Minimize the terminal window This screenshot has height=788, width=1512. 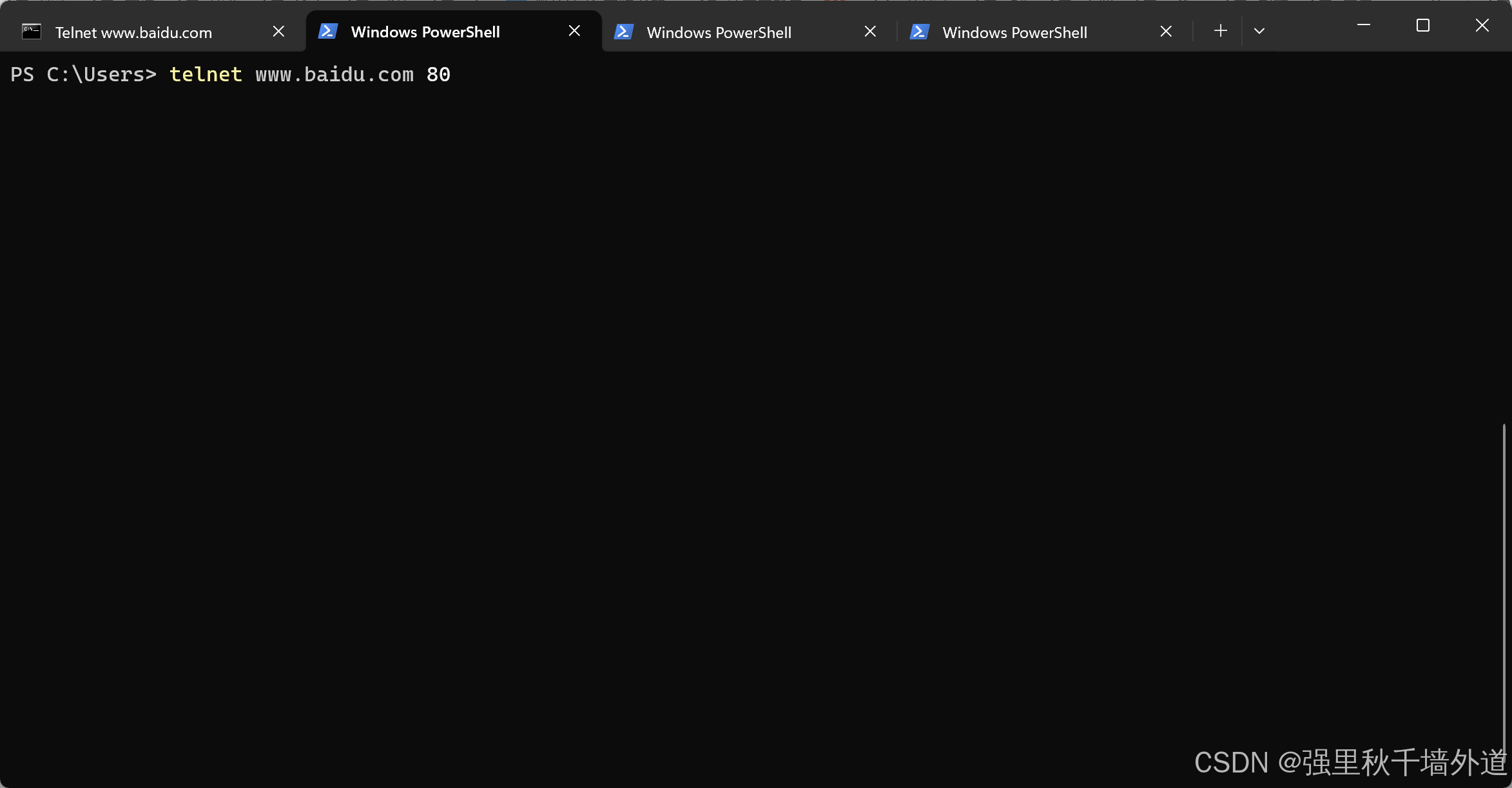click(x=1364, y=25)
